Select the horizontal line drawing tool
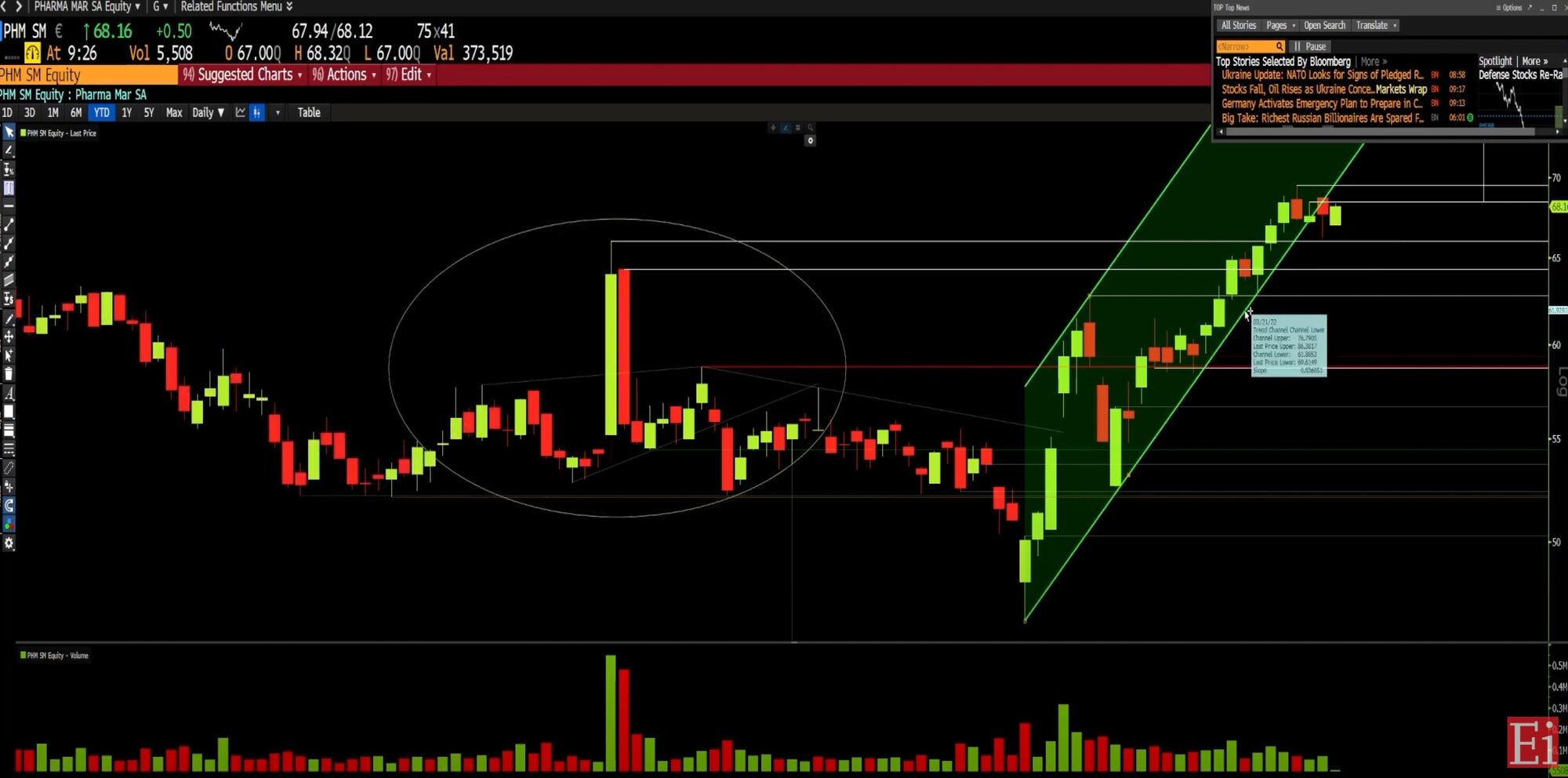The height and width of the screenshot is (778, 1568). pyautogui.click(x=9, y=206)
